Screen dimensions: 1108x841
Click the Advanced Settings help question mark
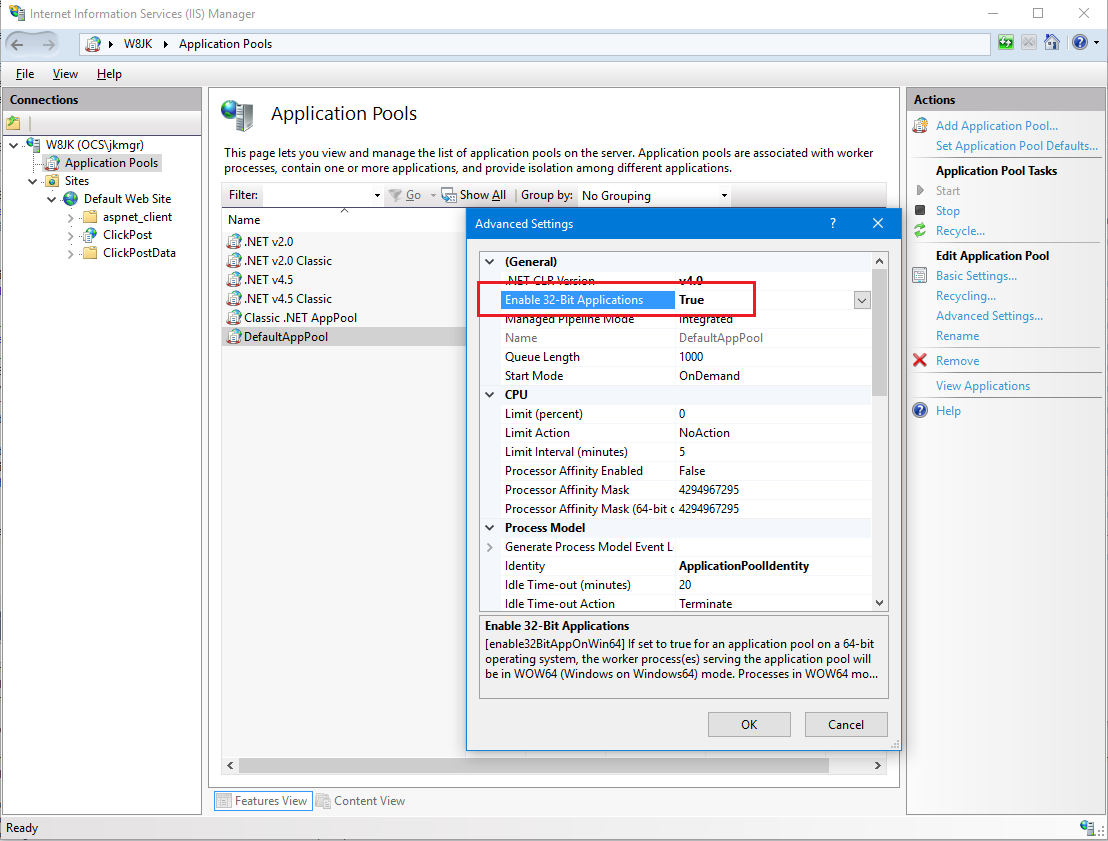[x=833, y=224]
